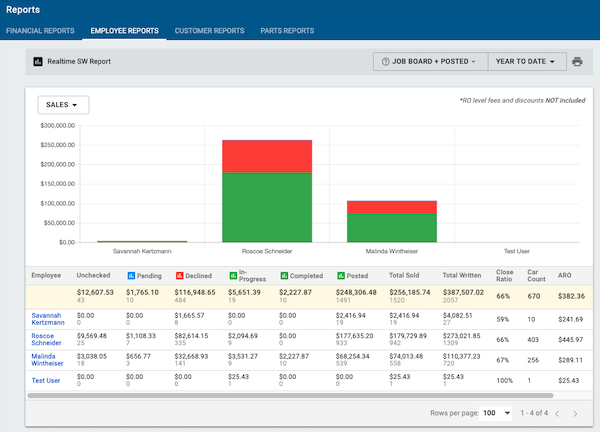Image resolution: width=600 pixels, height=432 pixels.
Task: Click Roscoe Schneider's red declined bar segment
Action: click(267, 156)
